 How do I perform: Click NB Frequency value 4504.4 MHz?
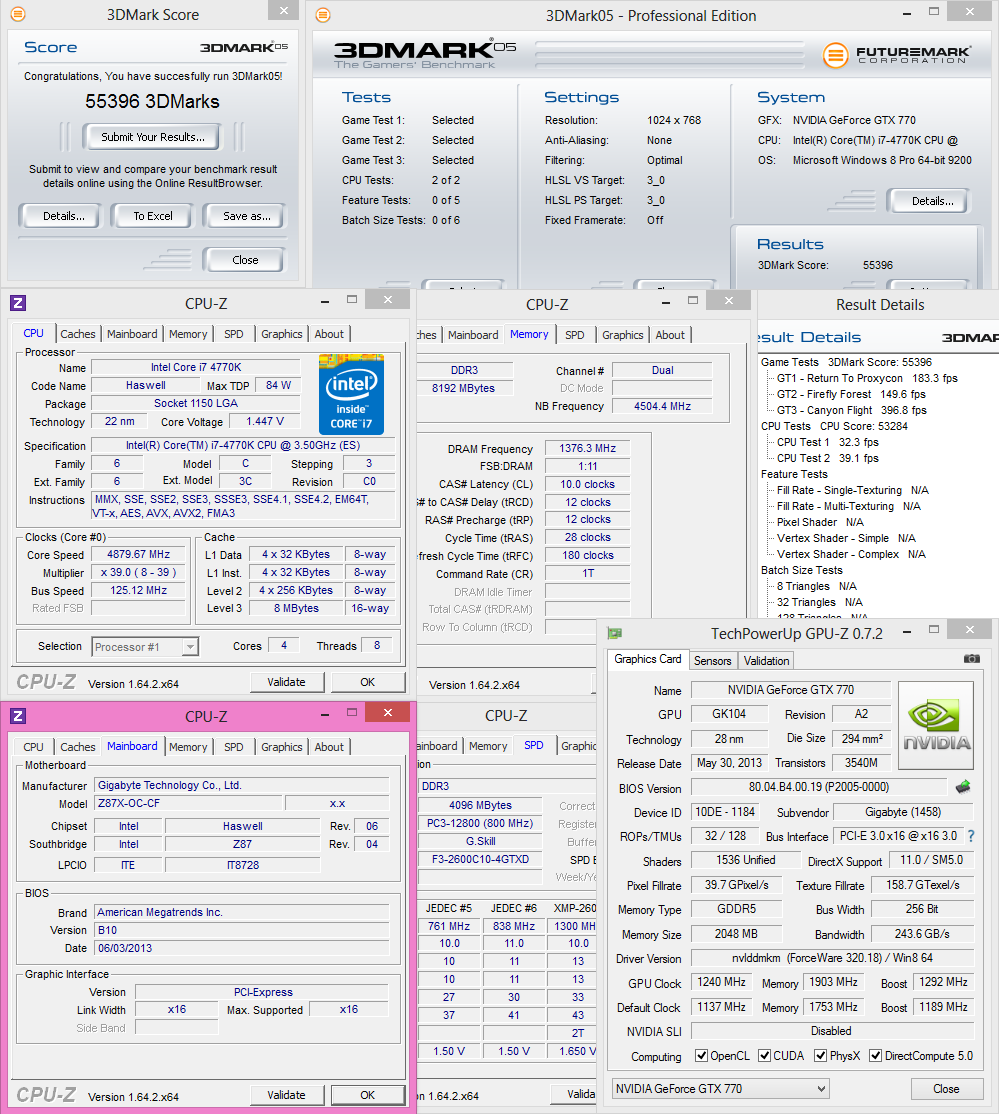(x=662, y=406)
